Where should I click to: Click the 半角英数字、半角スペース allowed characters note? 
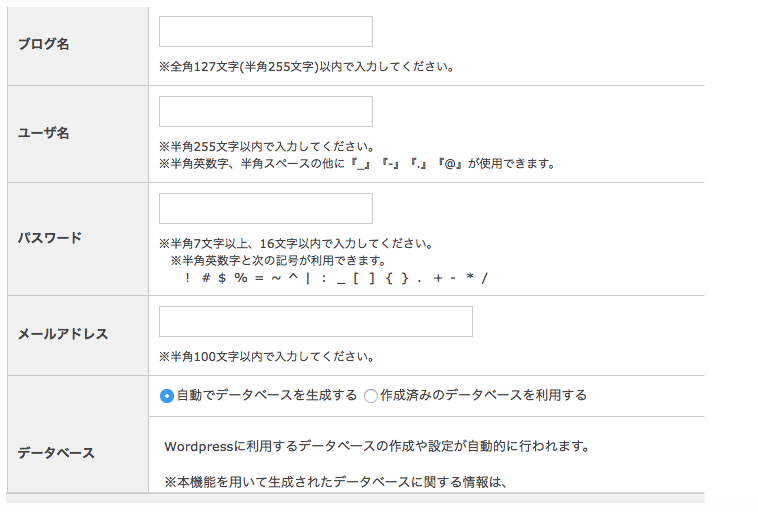[x=357, y=164]
